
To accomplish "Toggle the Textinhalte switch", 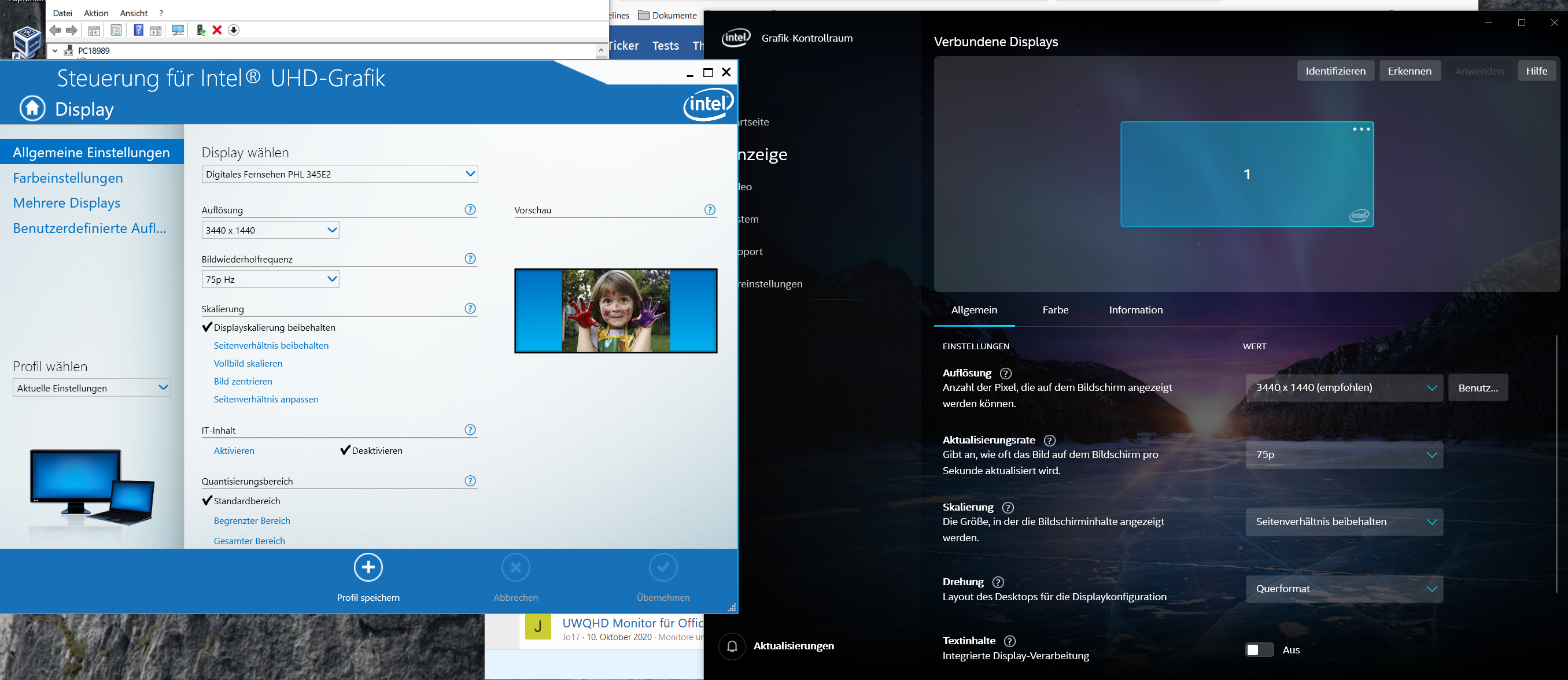I will (x=1259, y=649).
